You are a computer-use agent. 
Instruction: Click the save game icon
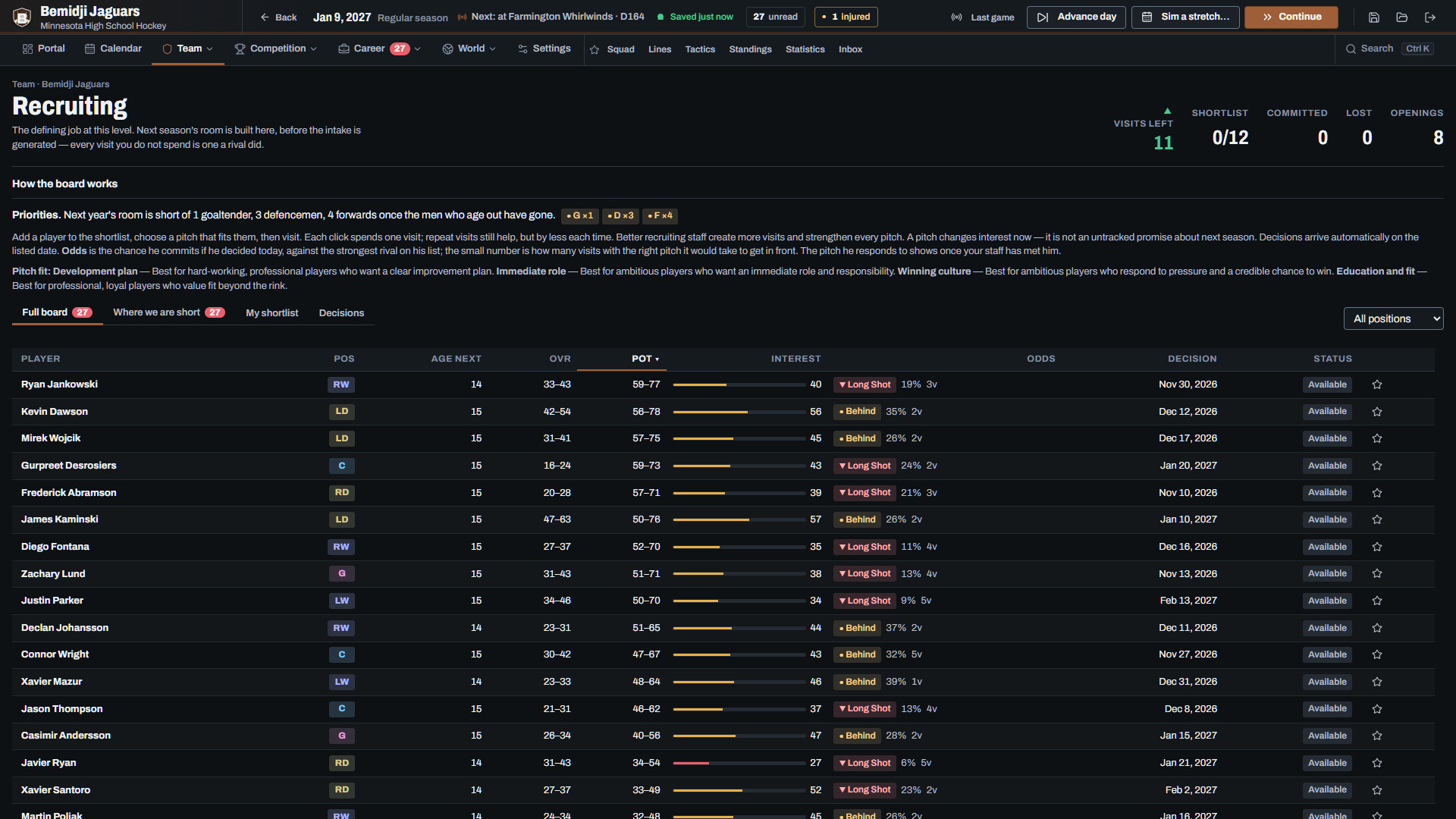click(x=1373, y=17)
